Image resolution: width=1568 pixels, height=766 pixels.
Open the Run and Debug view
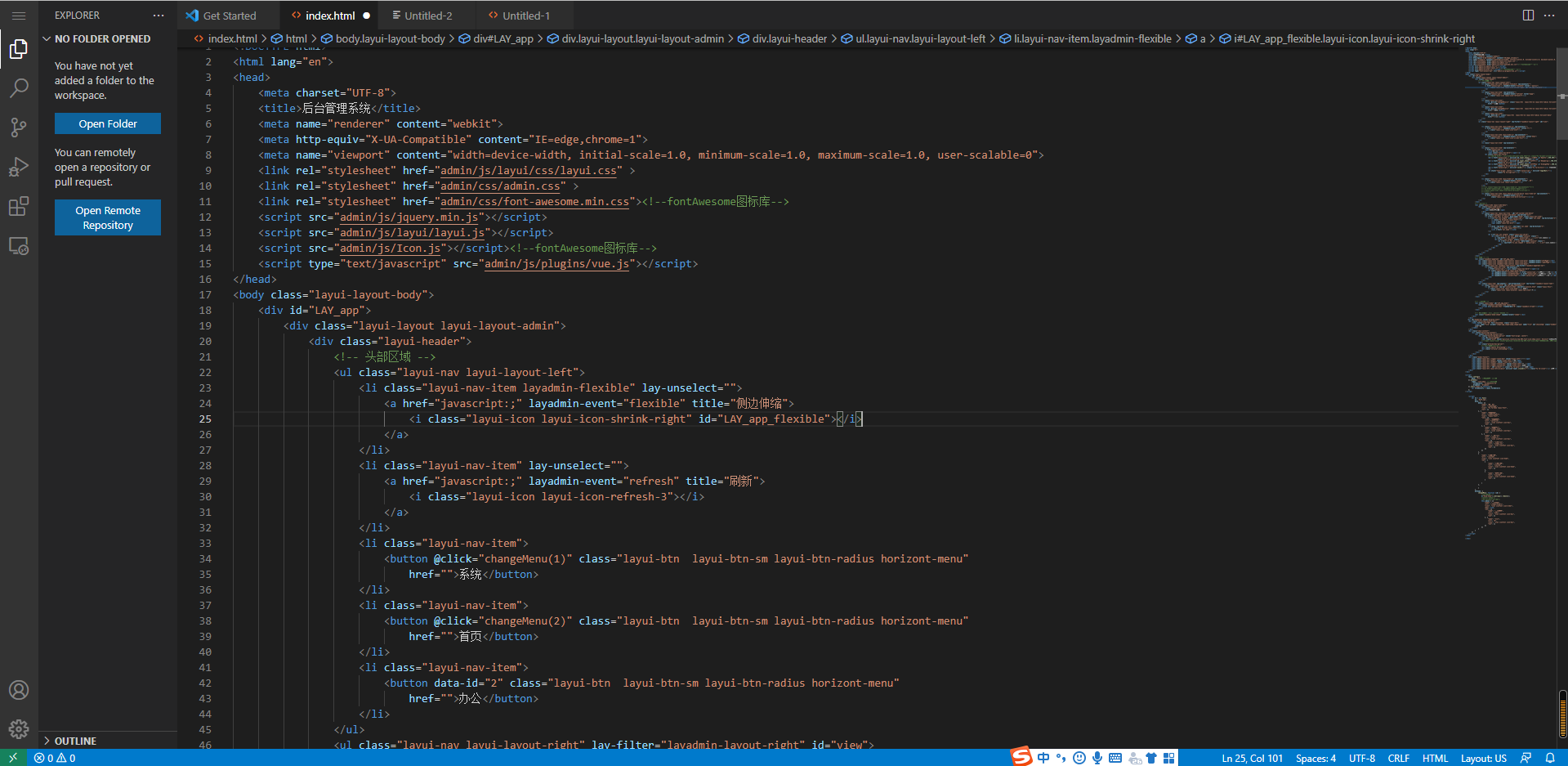coord(19,167)
